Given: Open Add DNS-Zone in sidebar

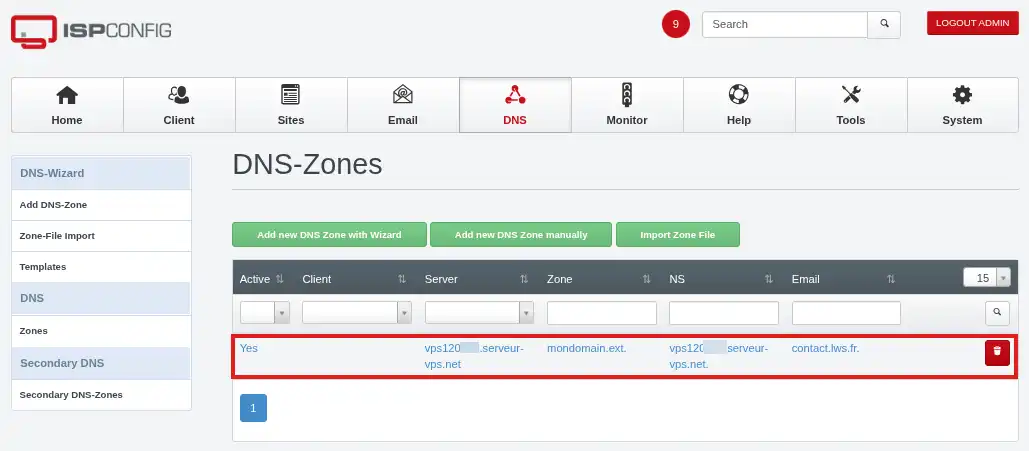Looking at the screenshot, I should pyautogui.click(x=102, y=205).
